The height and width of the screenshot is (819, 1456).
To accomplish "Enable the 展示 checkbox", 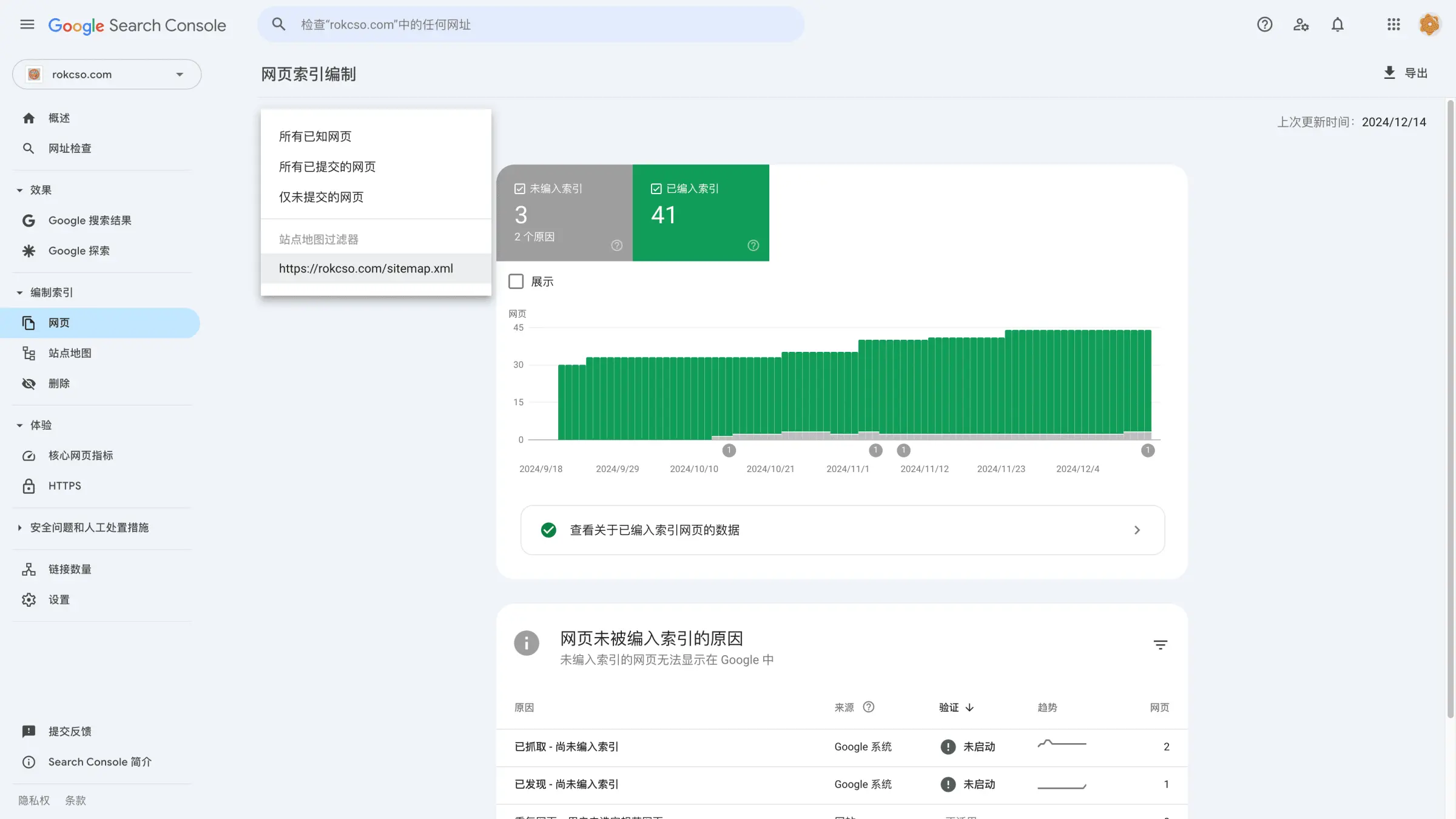I will (x=516, y=281).
